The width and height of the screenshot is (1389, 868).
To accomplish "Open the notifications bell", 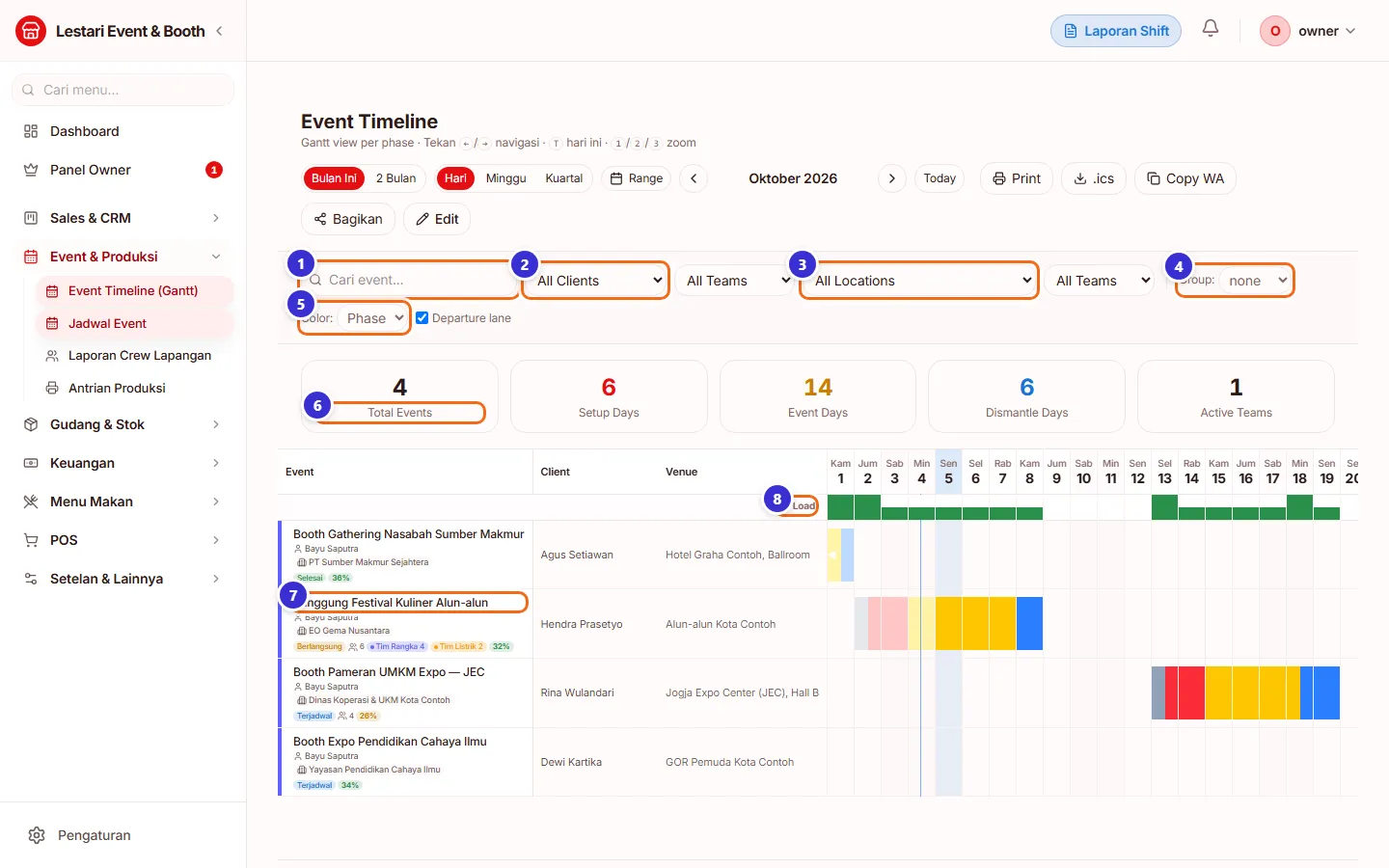I will [x=1211, y=29].
